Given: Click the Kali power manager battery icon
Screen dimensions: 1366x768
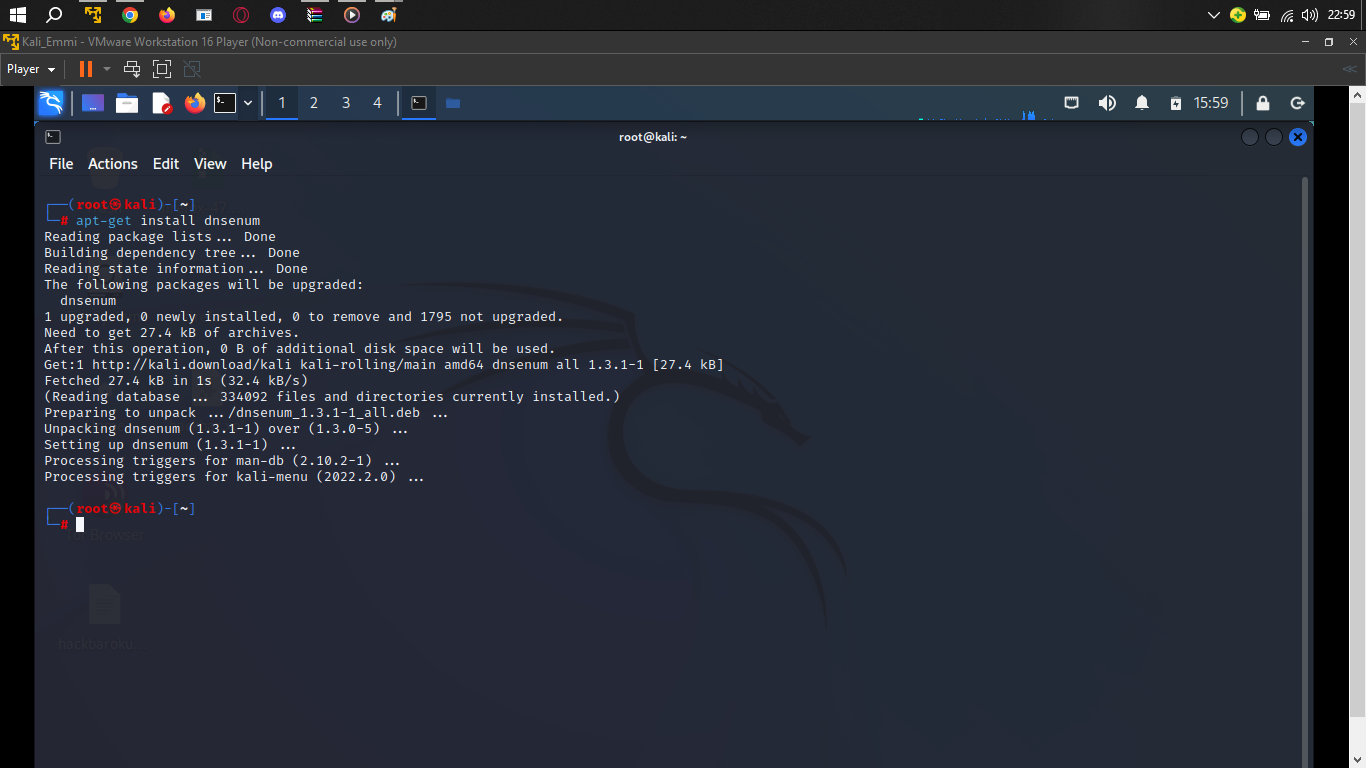Looking at the screenshot, I should click(x=1176, y=103).
